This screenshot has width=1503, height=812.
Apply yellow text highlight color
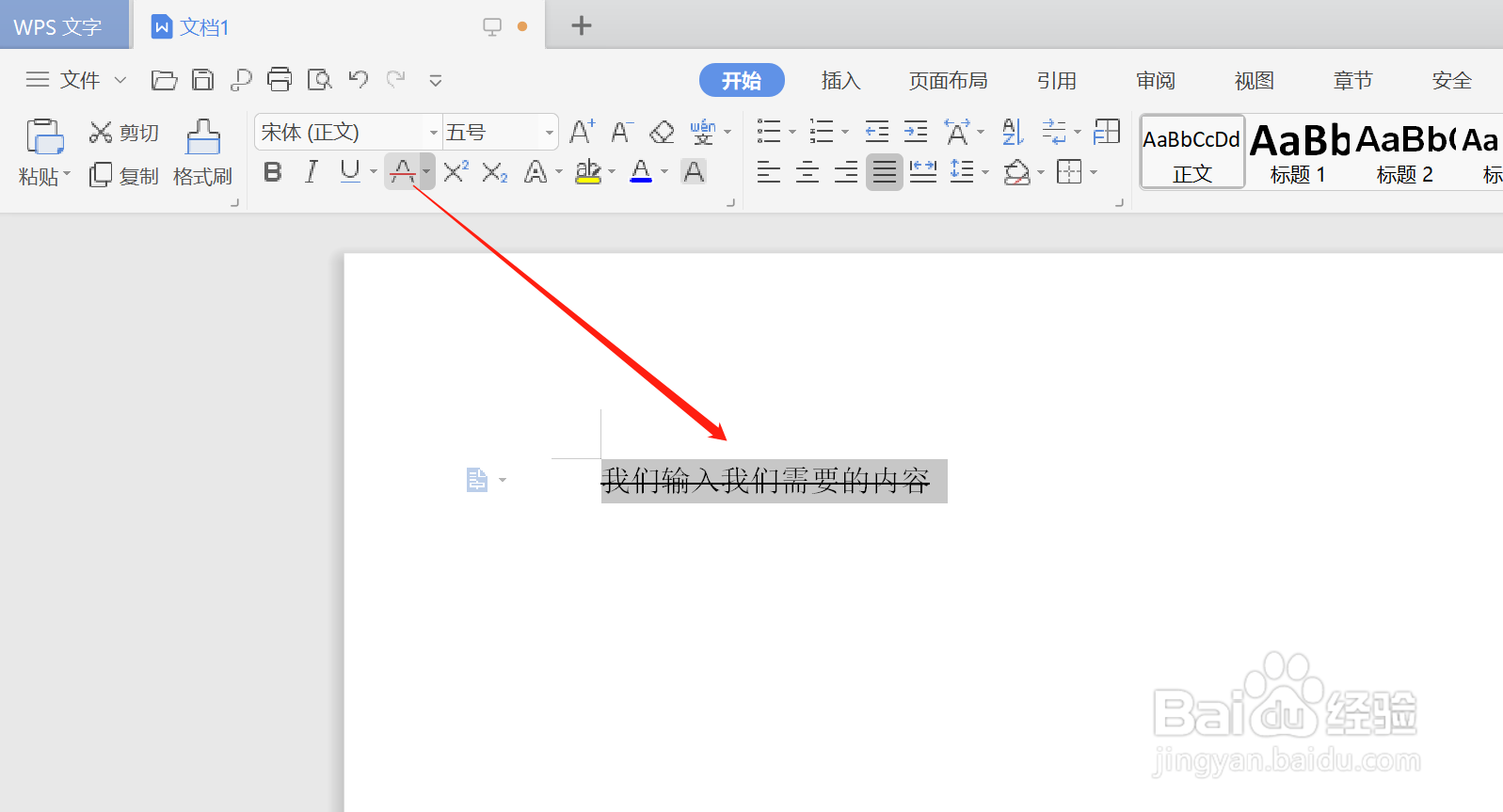point(588,171)
